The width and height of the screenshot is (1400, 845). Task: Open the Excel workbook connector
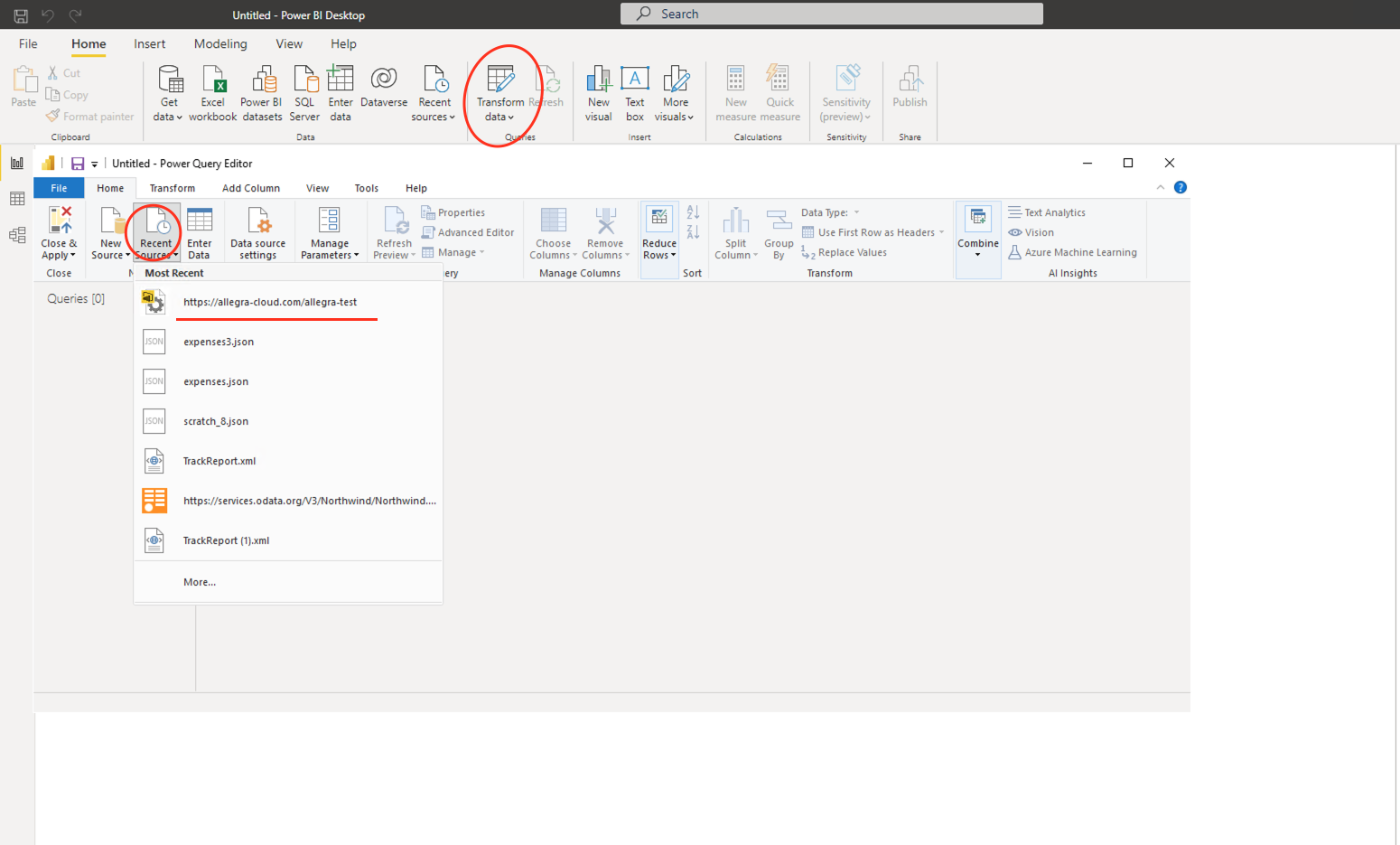pos(212,90)
